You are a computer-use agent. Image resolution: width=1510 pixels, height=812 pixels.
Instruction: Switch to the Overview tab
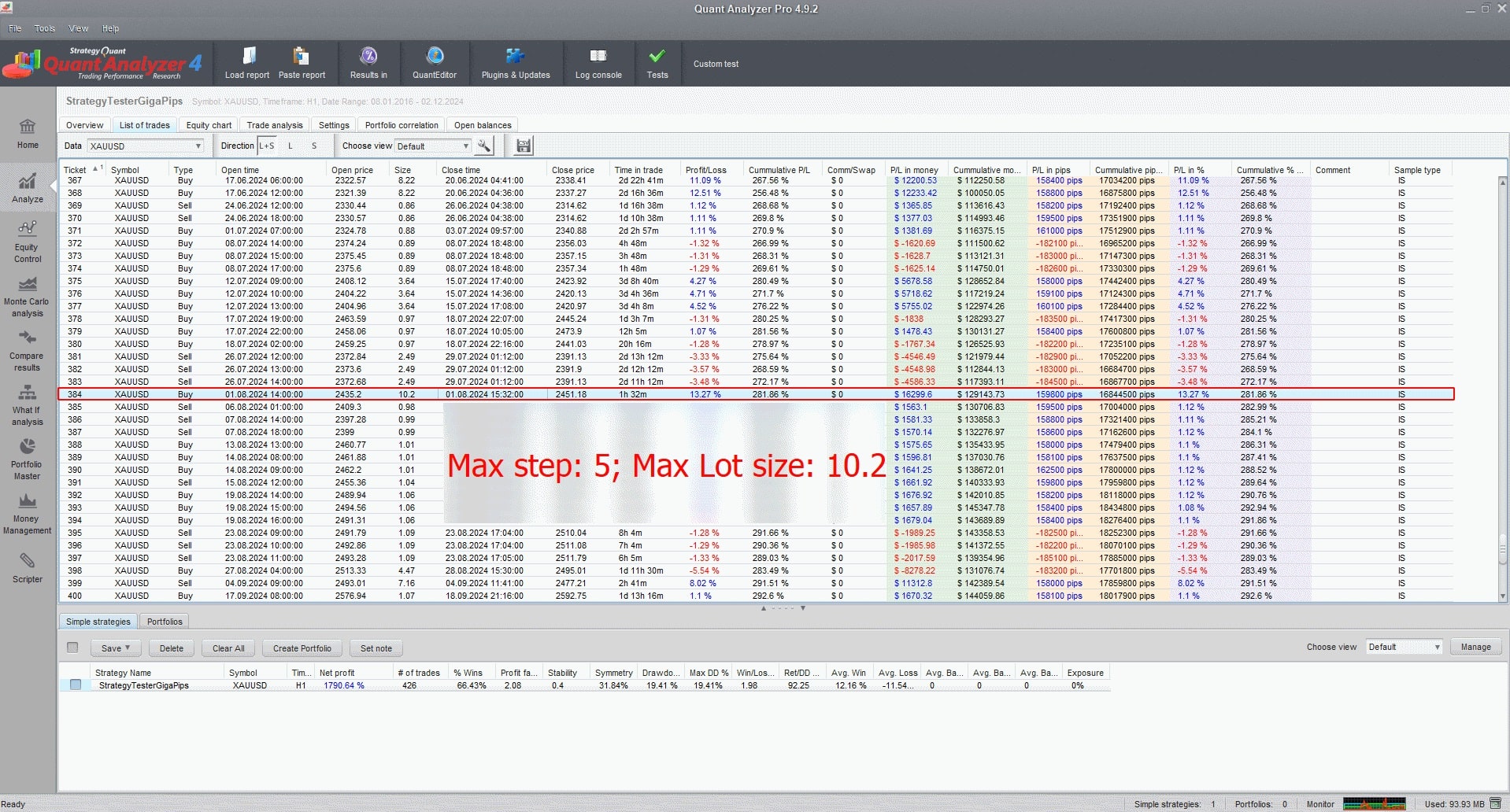pos(84,125)
